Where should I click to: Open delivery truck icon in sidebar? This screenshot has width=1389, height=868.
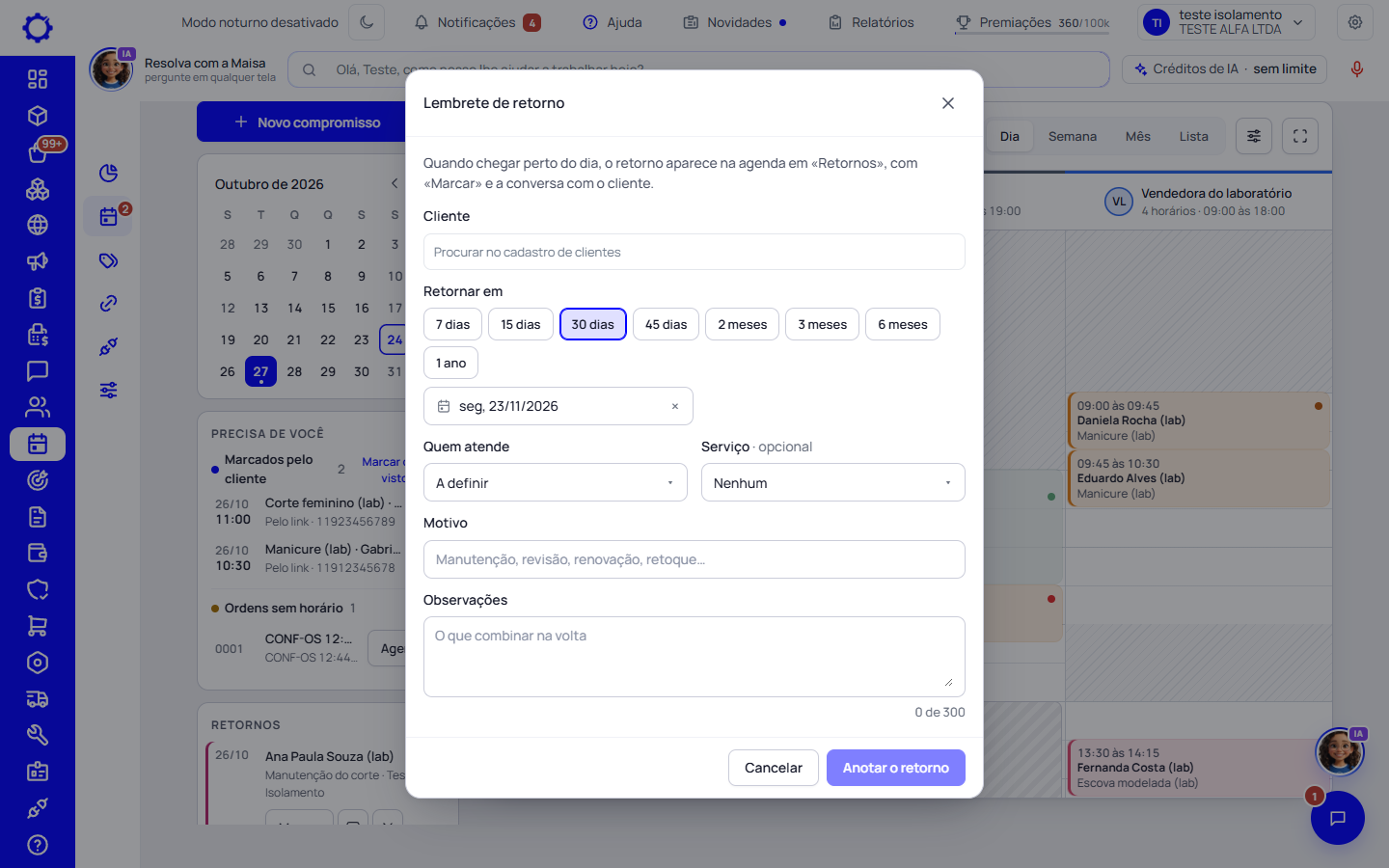(38, 699)
